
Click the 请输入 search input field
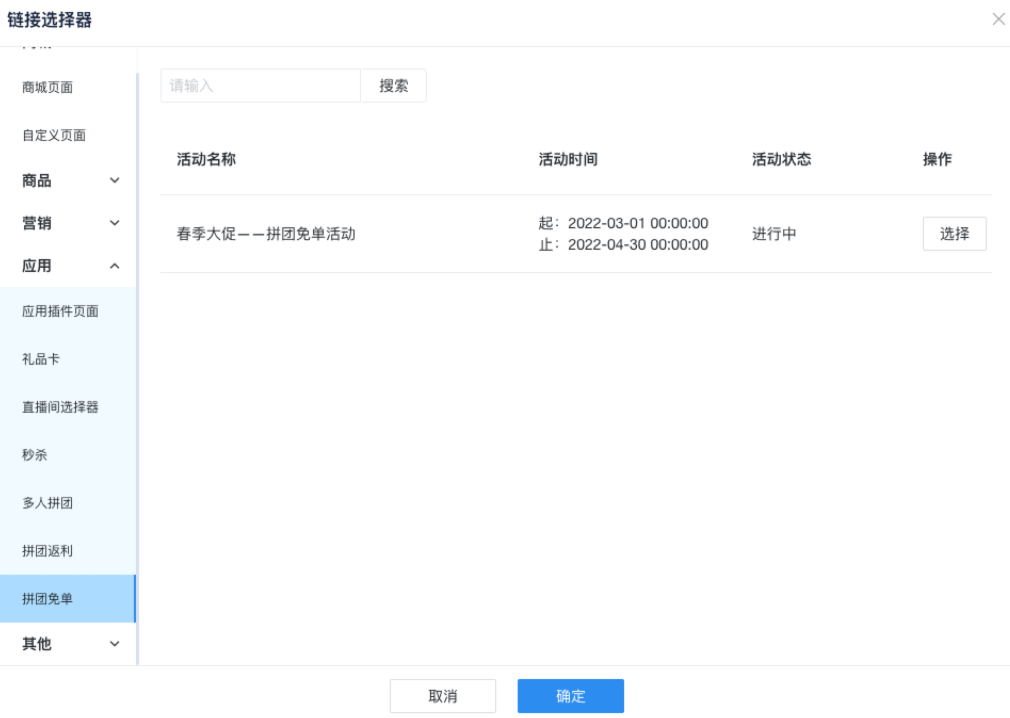coord(260,86)
